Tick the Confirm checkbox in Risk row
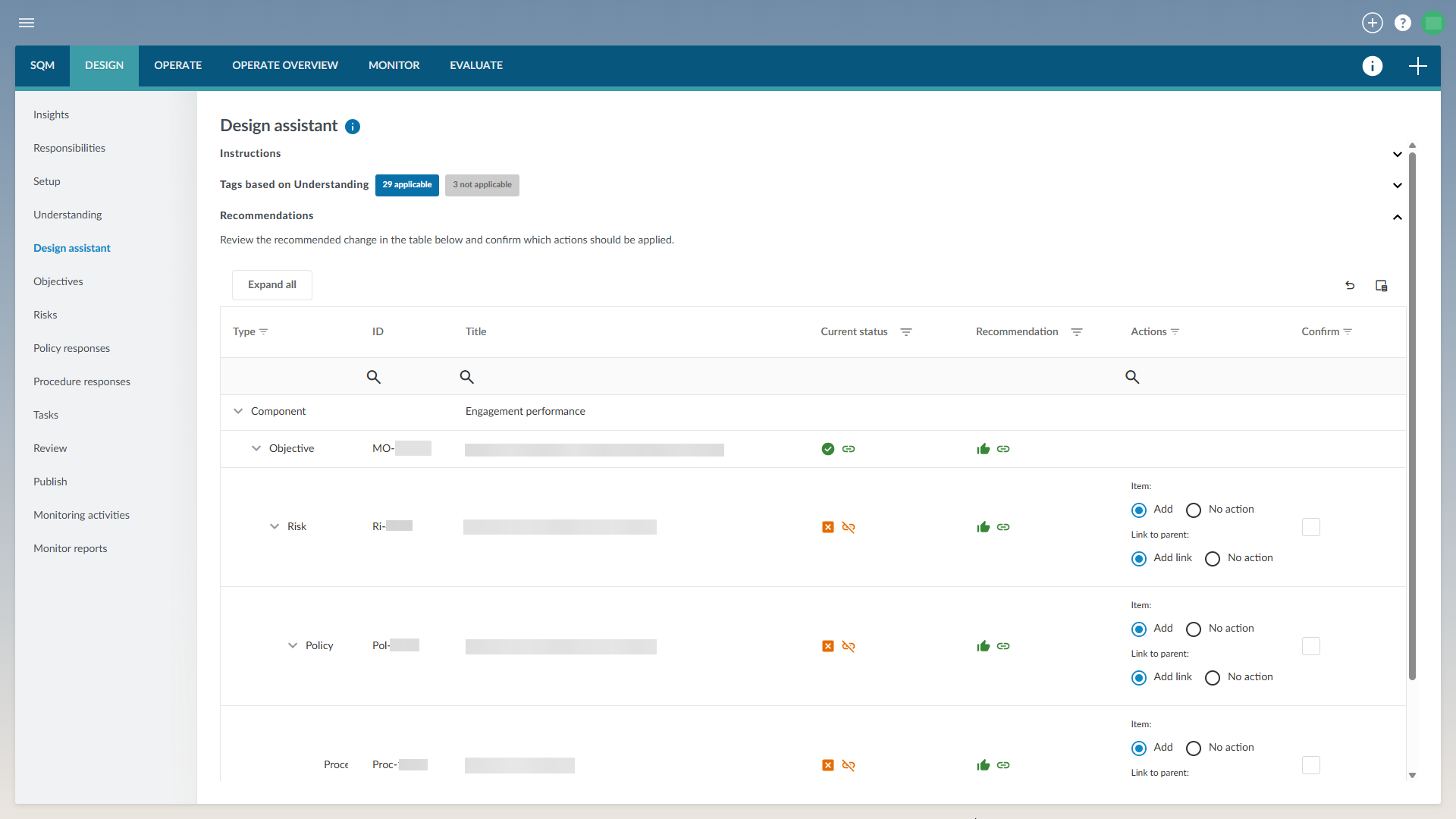Screen dimensions: 1456x819 coord(1310,527)
